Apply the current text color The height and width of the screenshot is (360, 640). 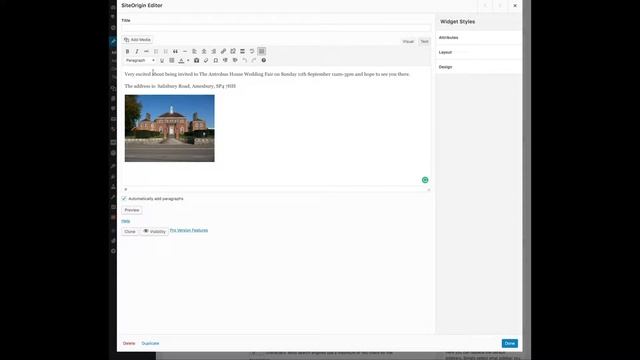(181, 60)
